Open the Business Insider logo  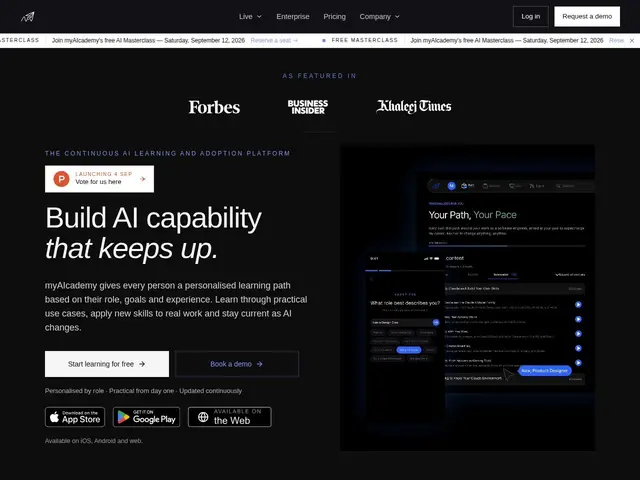coord(308,107)
